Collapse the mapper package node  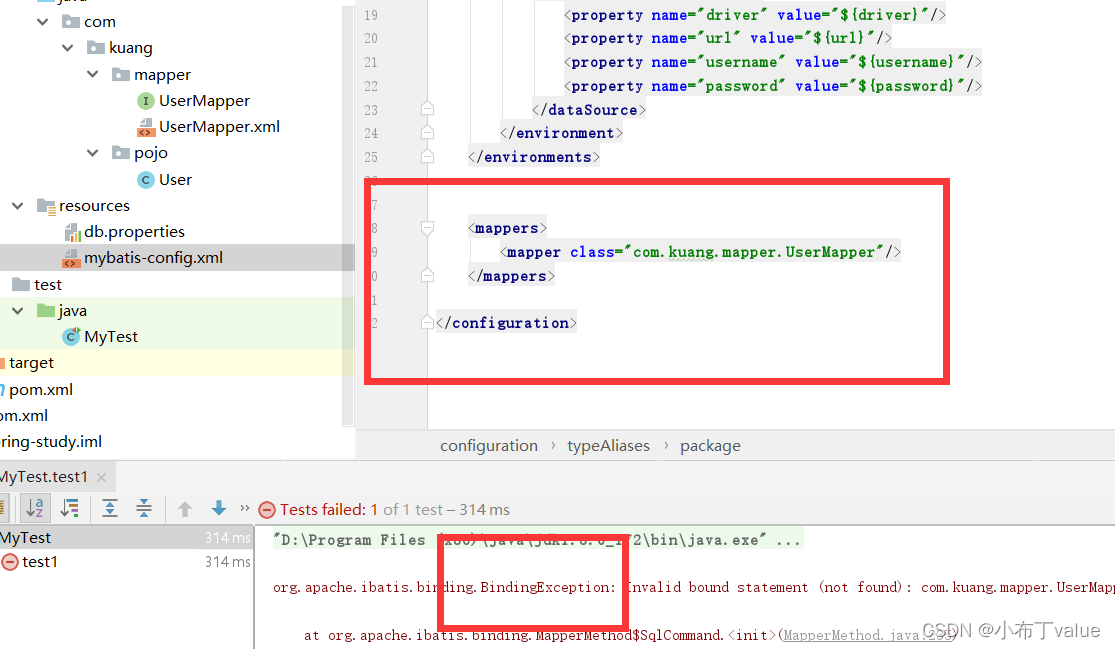(x=92, y=74)
